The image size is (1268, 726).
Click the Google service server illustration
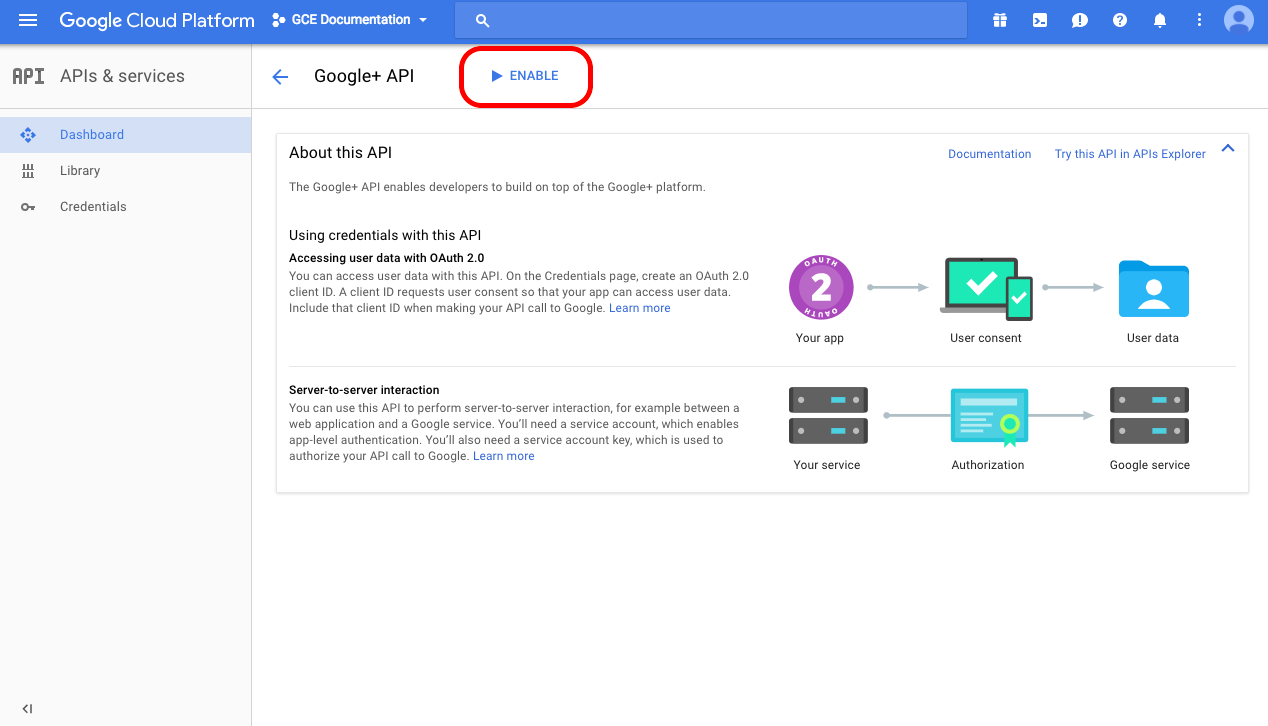[1149, 415]
